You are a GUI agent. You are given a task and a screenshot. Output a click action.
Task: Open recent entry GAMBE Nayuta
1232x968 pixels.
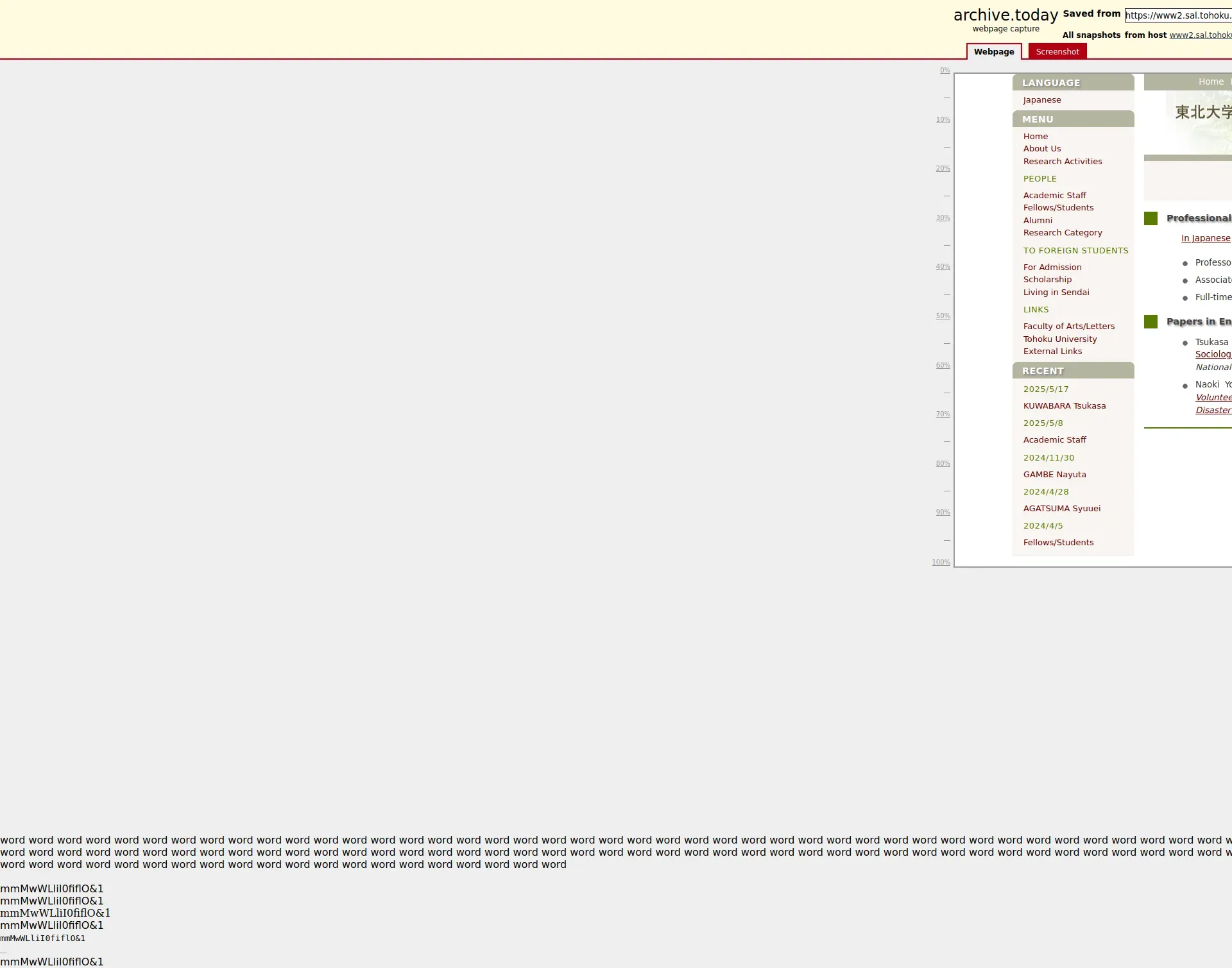coord(1054,475)
